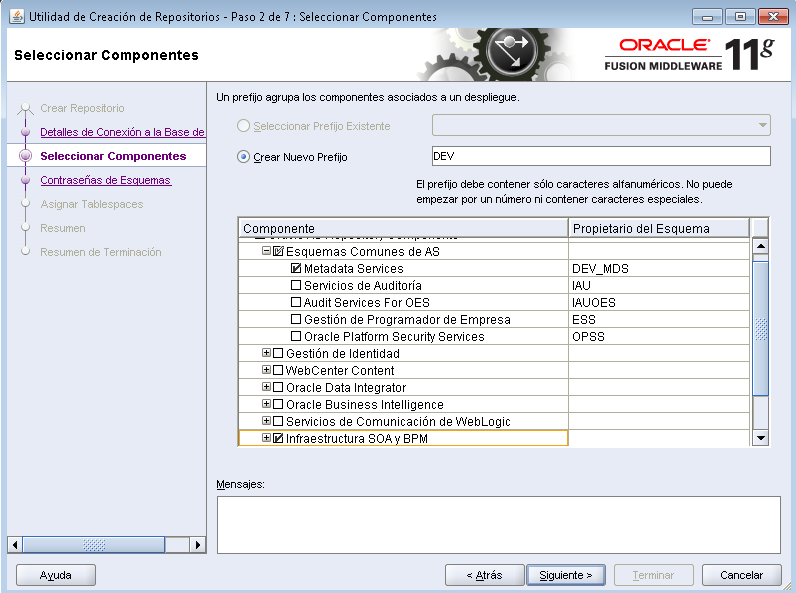This screenshot has width=796, height=593.
Task: Check the Servicios de Auditoría checkbox
Action: tap(296, 285)
